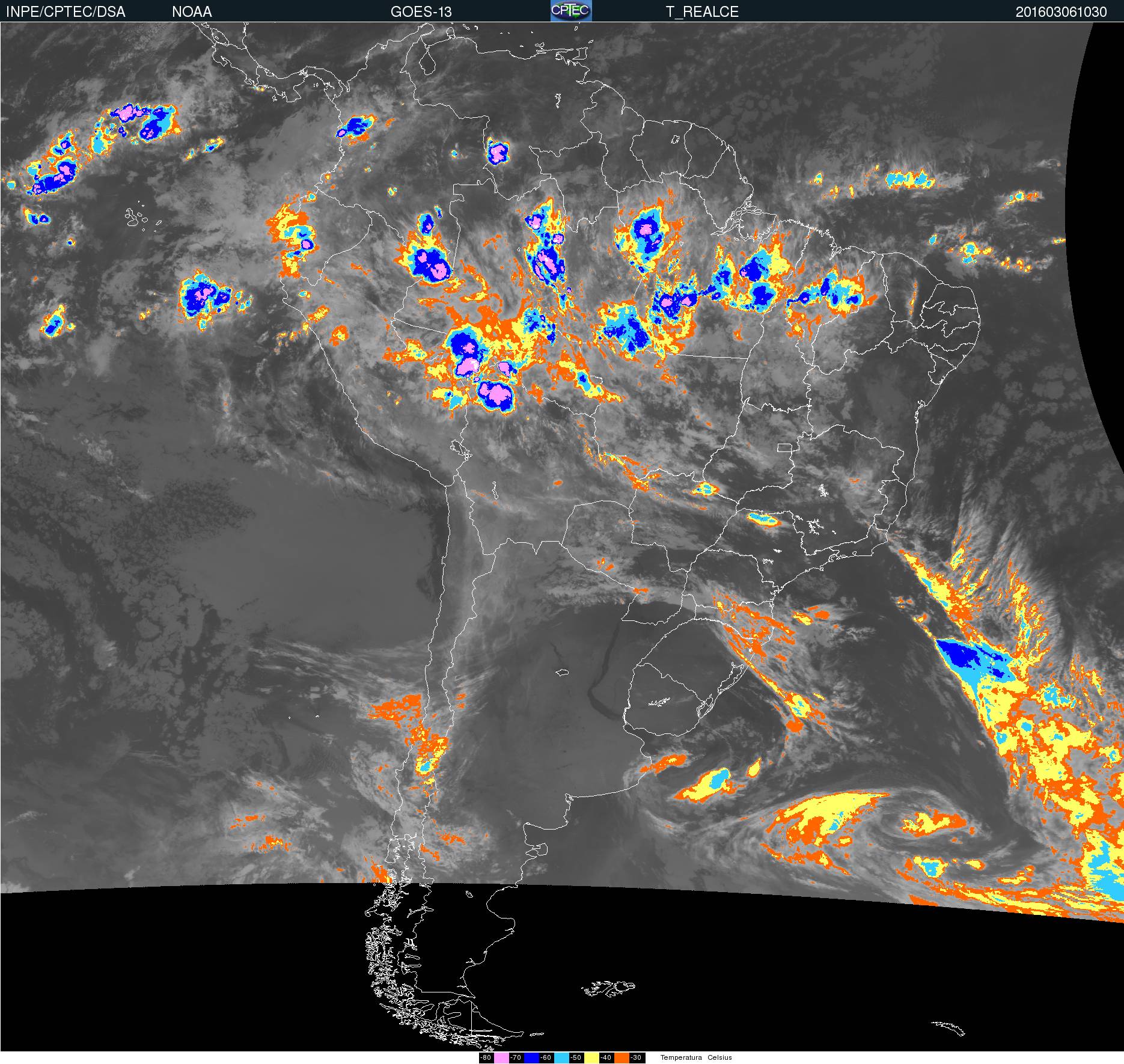Click the -50 legend value

(576, 1057)
